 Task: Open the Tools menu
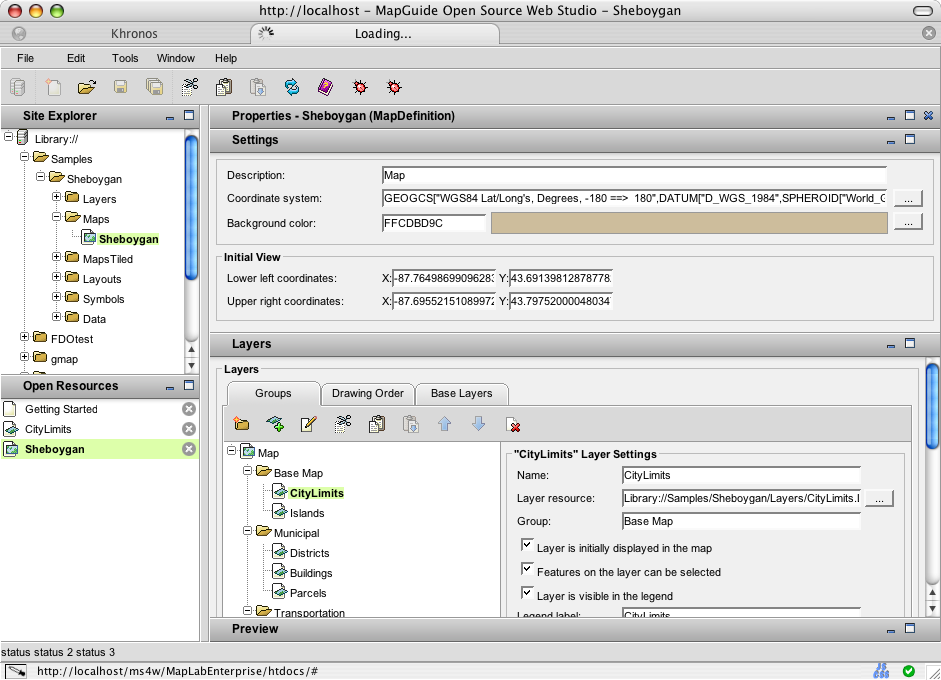coord(125,58)
